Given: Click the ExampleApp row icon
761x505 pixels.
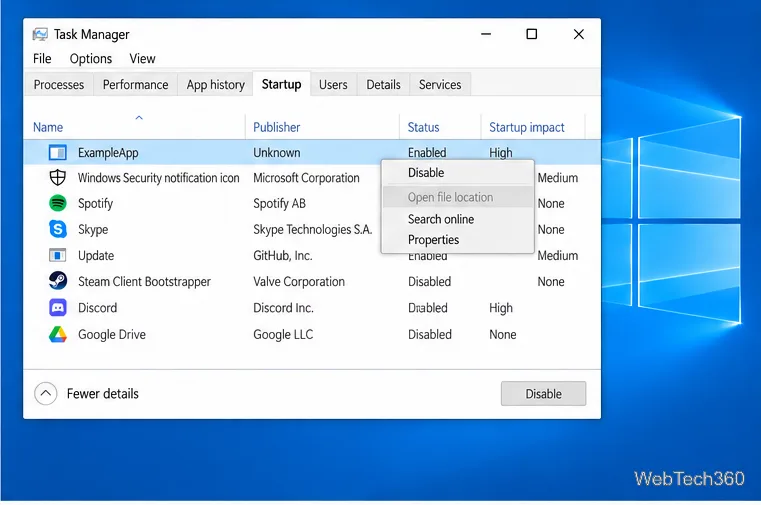Looking at the screenshot, I should (58, 153).
